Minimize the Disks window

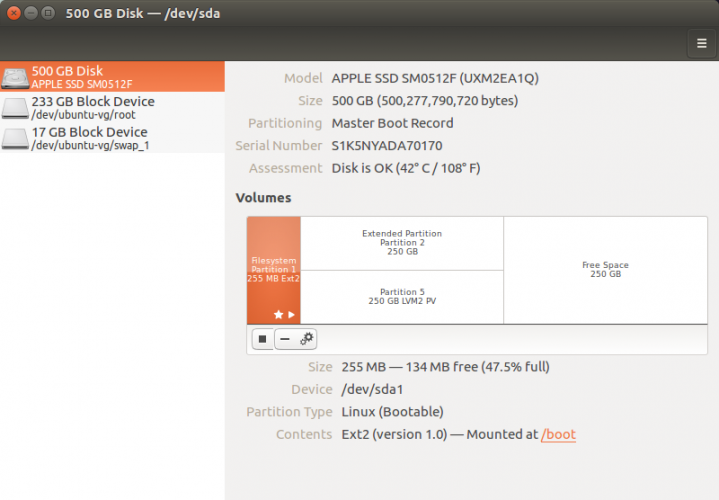pos(32,13)
